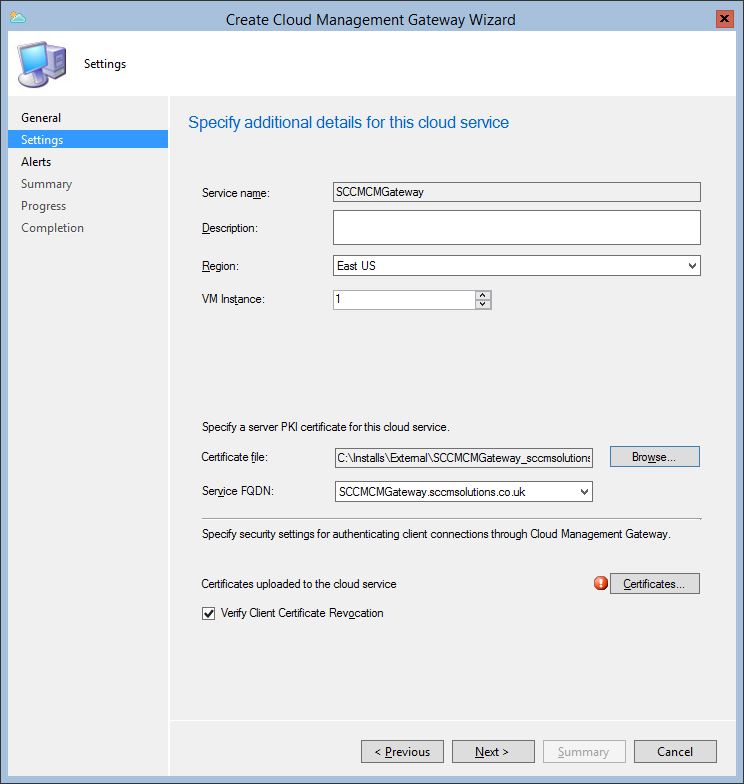
Task: Close the wizard with the red X button
Action: (724, 19)
